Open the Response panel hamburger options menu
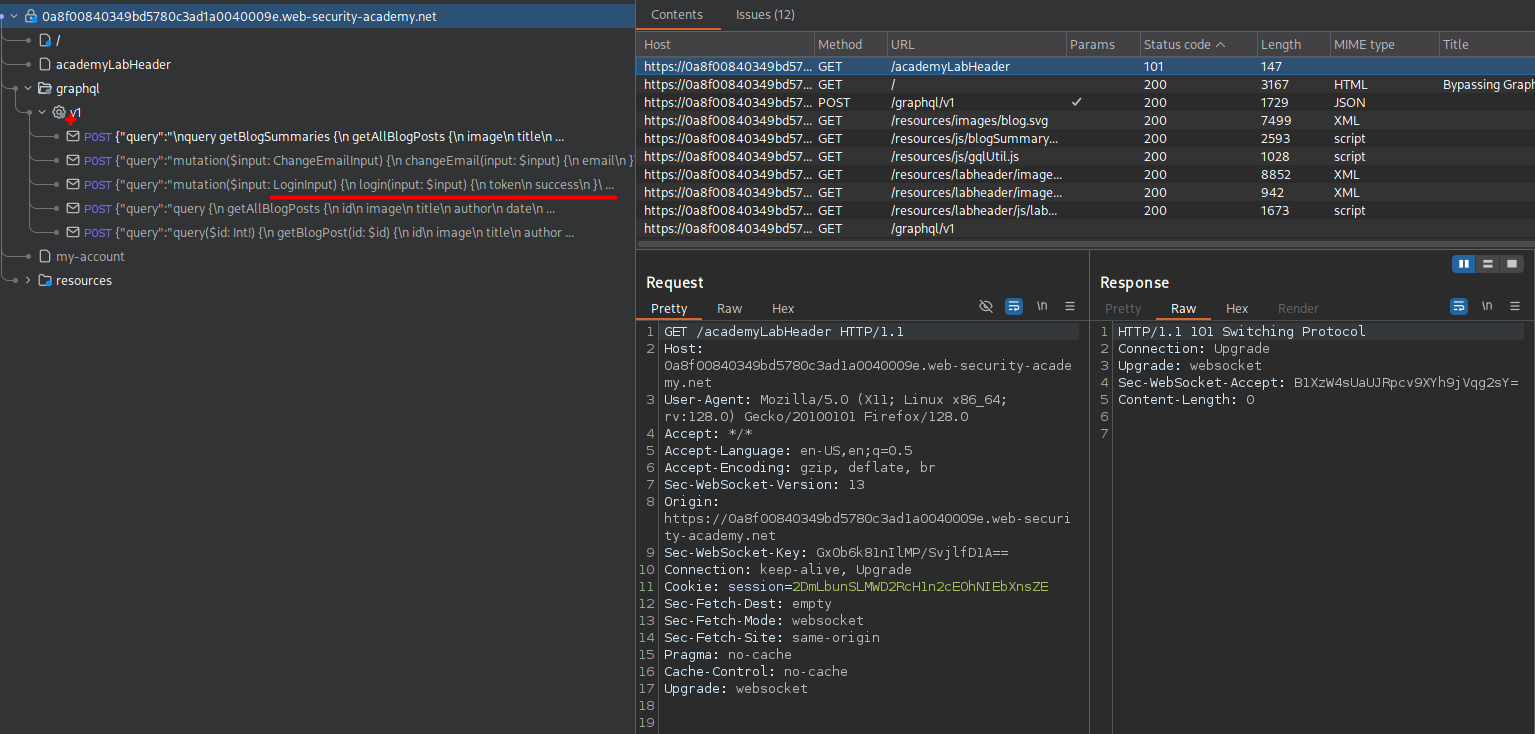The height and width of the screenshot is (734, 1535). click(1514, 307)
